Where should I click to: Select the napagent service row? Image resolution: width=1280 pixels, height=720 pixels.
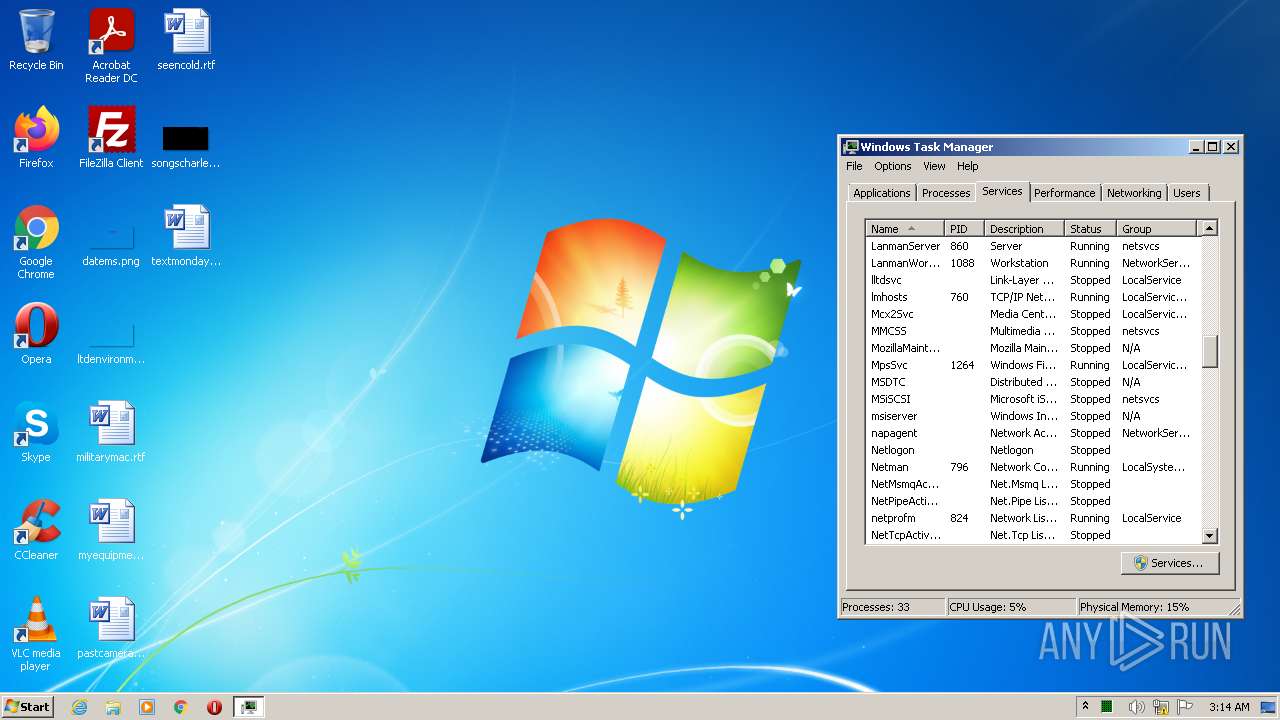pyautogui.click(x=1032, y=433)
